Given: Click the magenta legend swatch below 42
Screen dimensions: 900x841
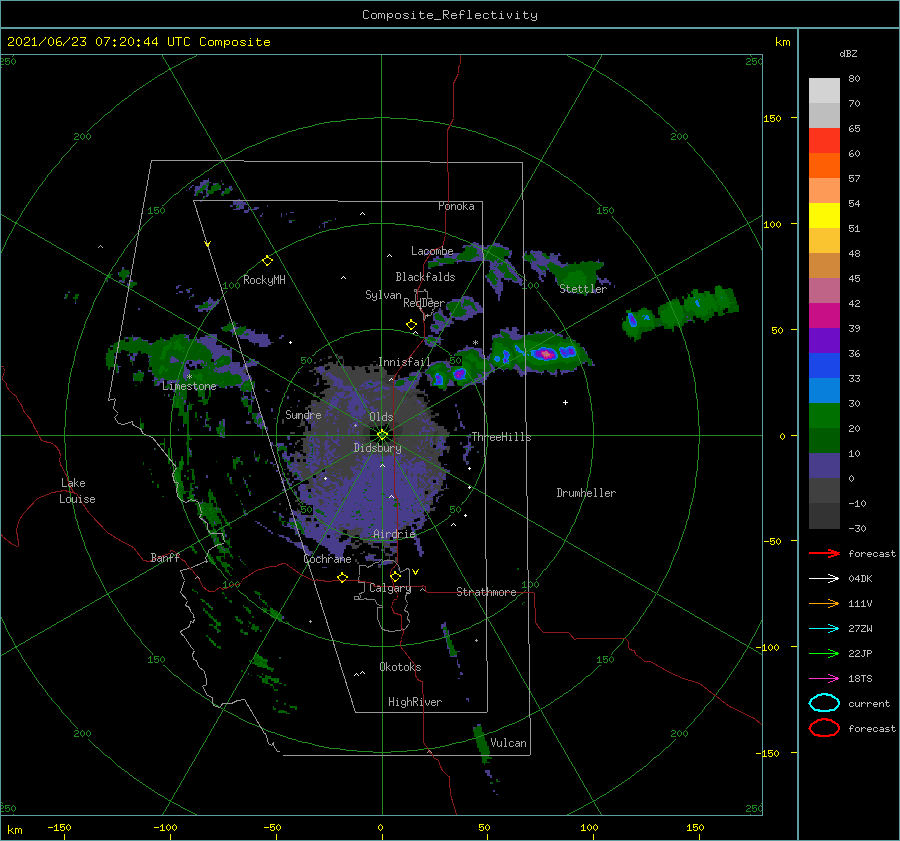Looking at the screenshot, I should click(824, 316).
